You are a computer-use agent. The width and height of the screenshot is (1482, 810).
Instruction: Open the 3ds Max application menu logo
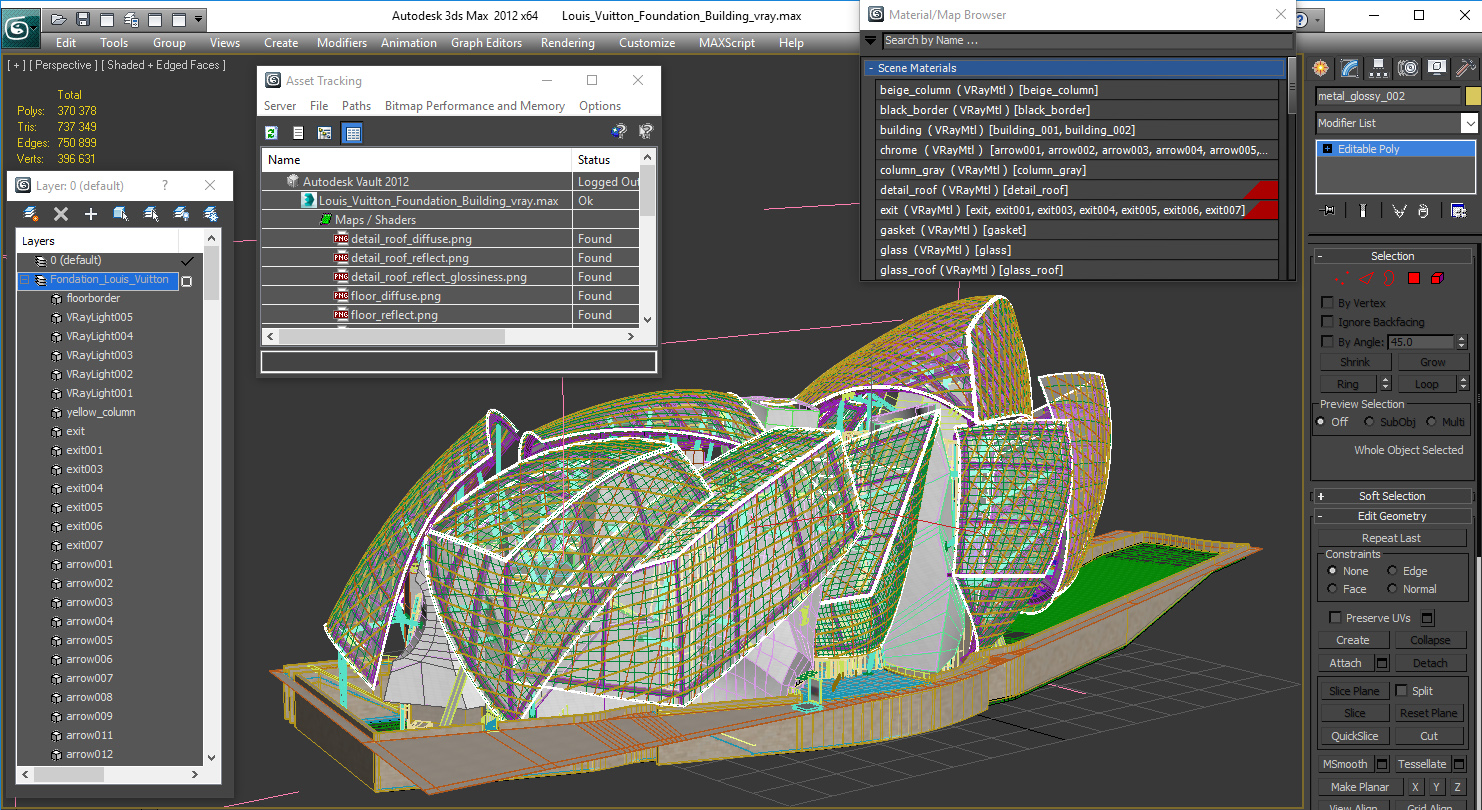point(19,27)
